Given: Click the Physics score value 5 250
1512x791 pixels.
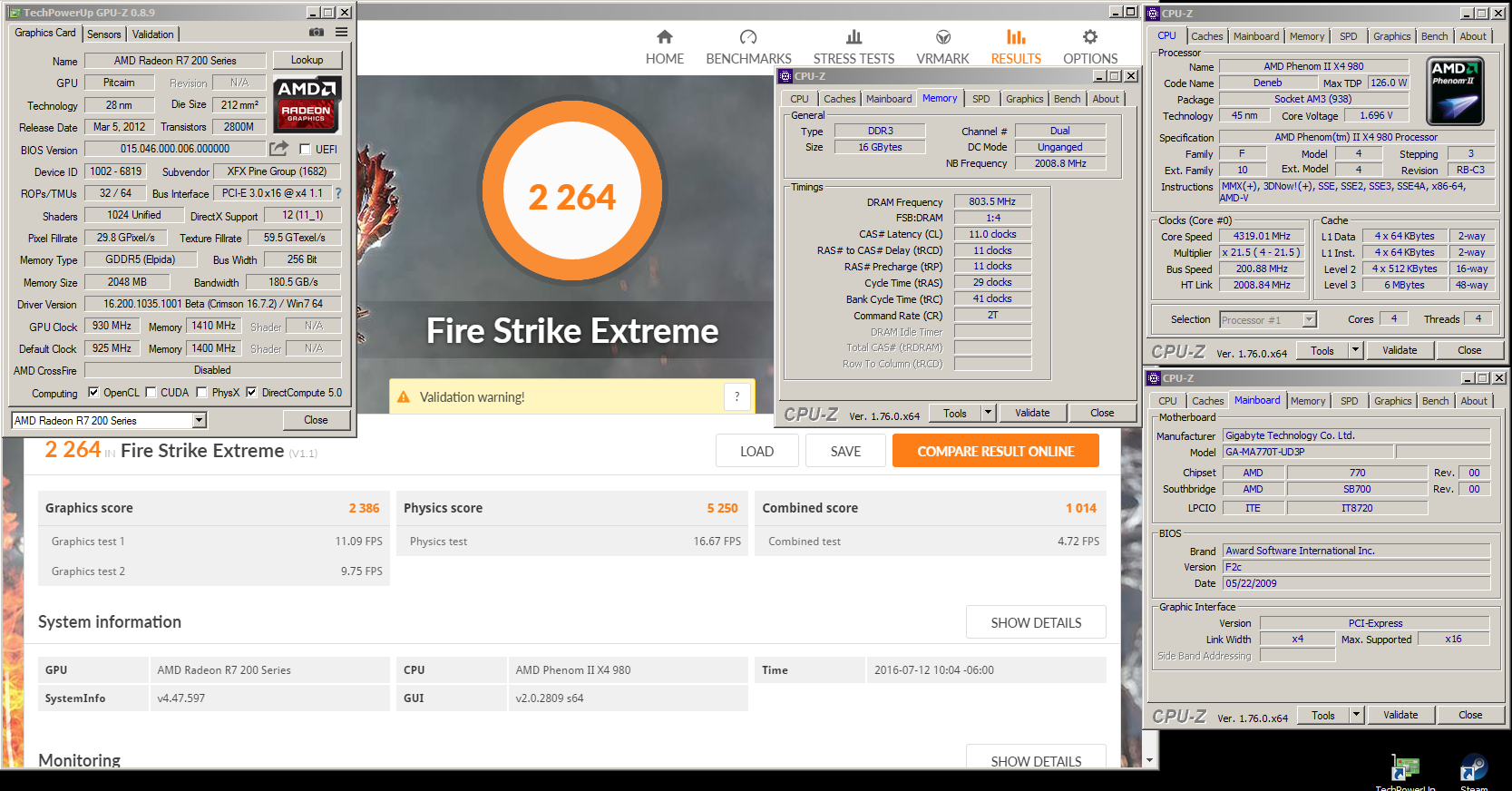Looking at the screenshot, I should pyautogui.click(x=723, y=508).
